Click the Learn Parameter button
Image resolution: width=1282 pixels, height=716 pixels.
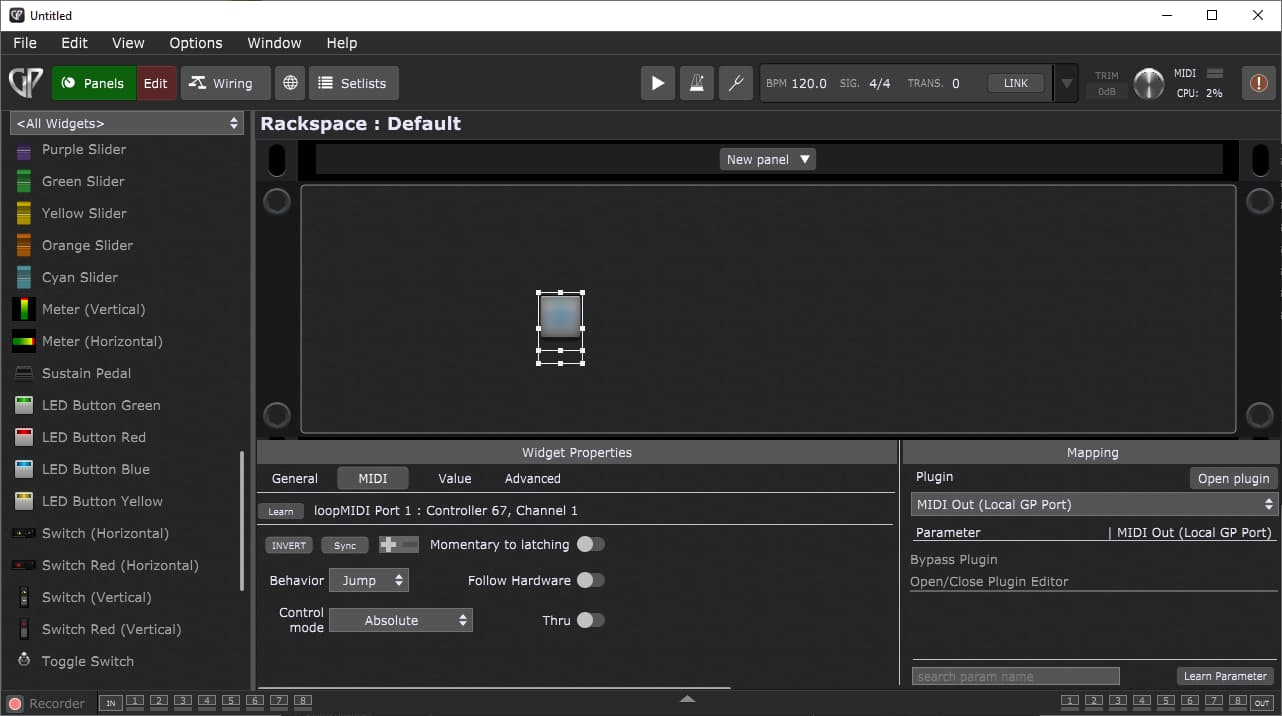[x=1225, y=676]
